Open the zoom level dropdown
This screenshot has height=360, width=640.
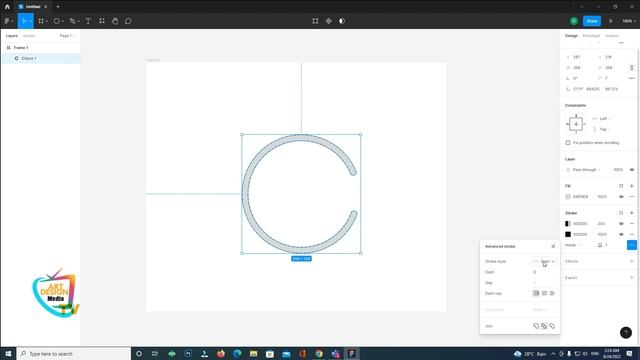pos(629,21)
